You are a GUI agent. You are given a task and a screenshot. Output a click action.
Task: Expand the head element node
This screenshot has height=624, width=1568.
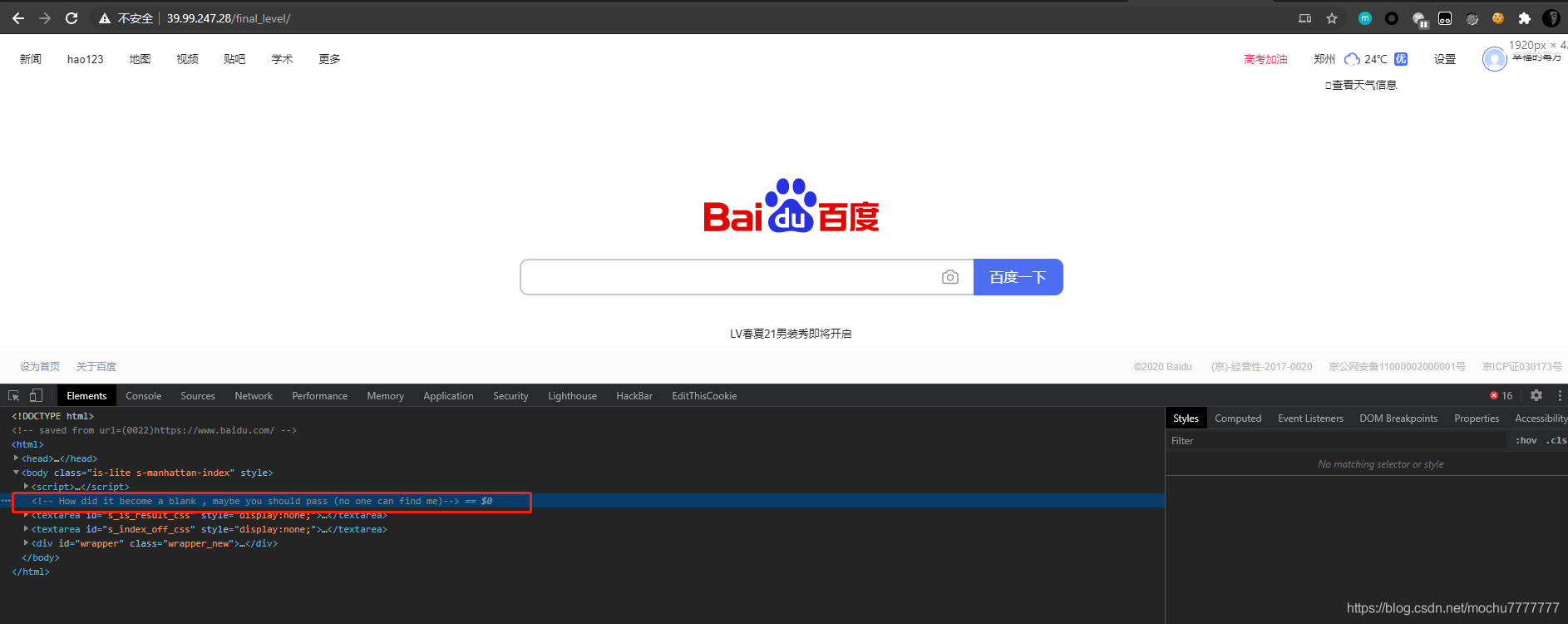(x=16, y=458)
